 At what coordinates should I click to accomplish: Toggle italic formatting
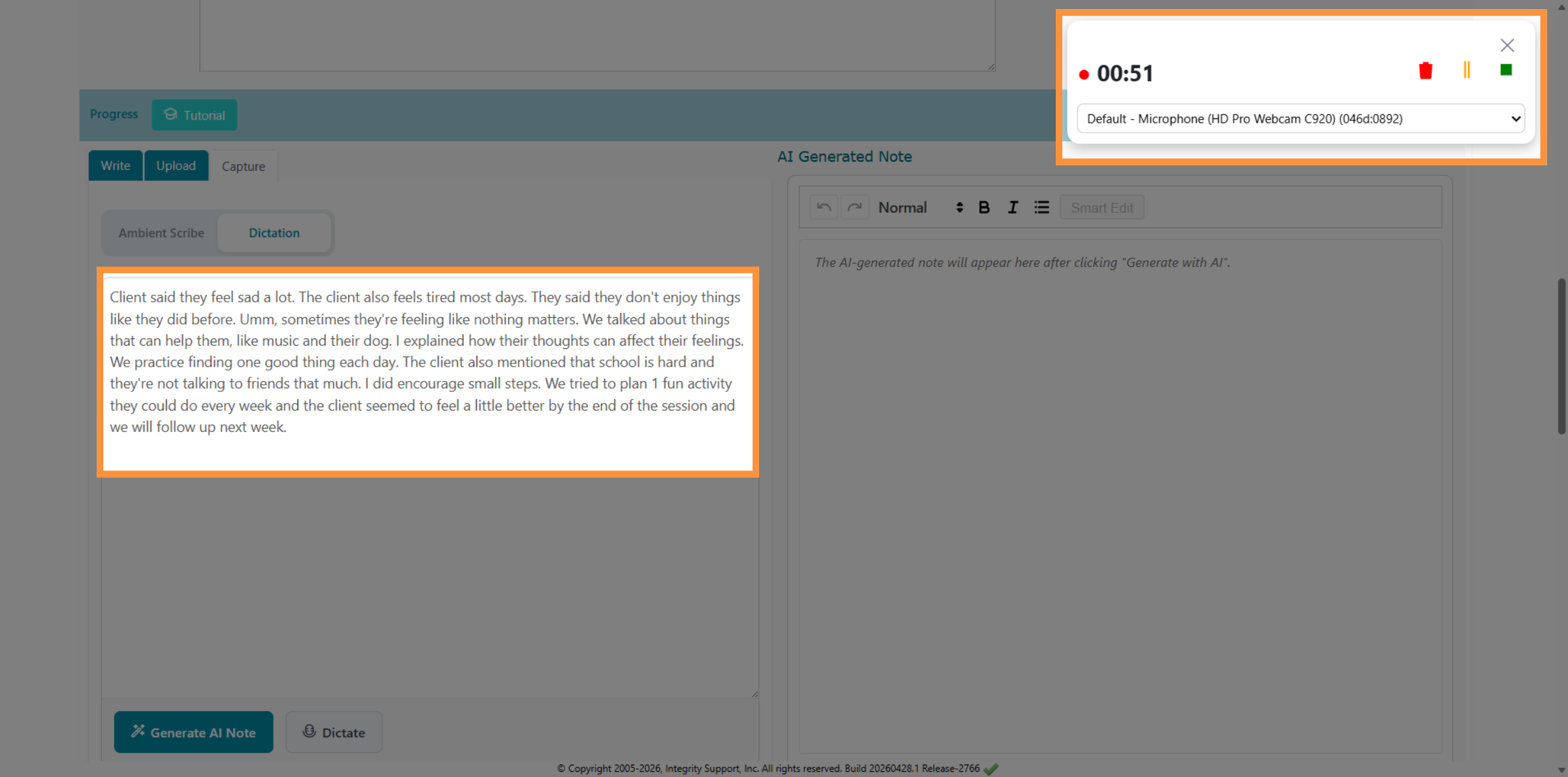point(1013,208)
